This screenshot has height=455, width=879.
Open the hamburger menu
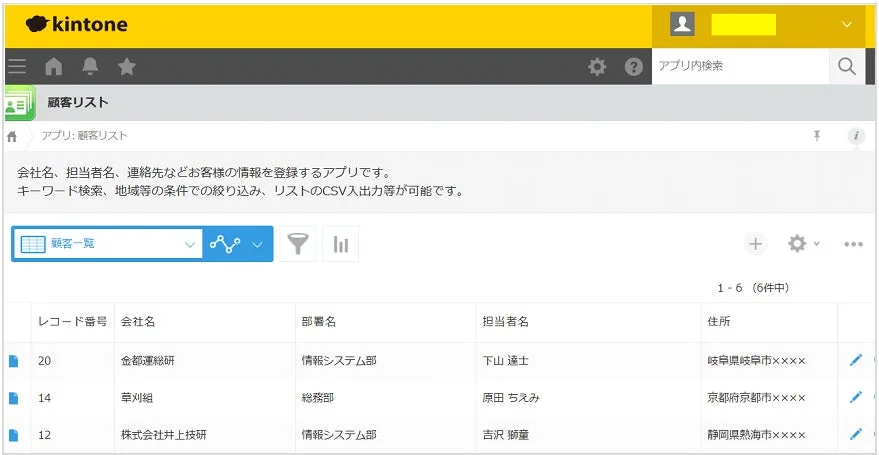17,67
